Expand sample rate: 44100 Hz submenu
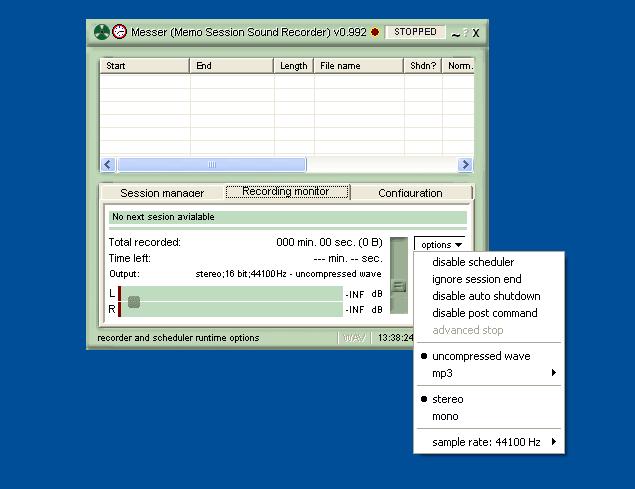 [x=489, y=442]
